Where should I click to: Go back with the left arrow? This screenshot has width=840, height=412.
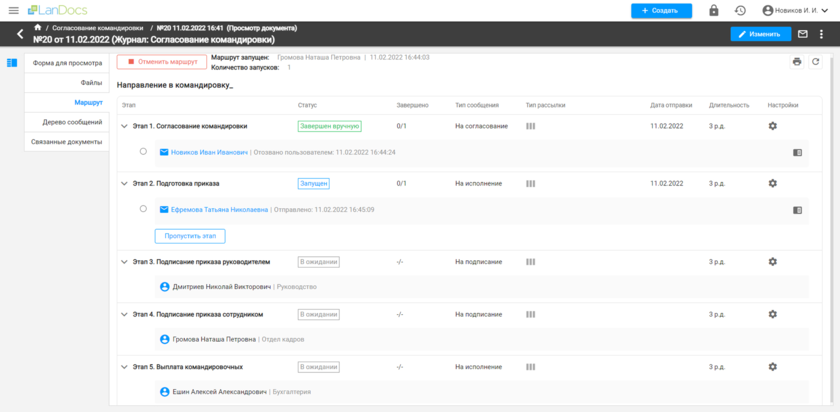point(20,34)
